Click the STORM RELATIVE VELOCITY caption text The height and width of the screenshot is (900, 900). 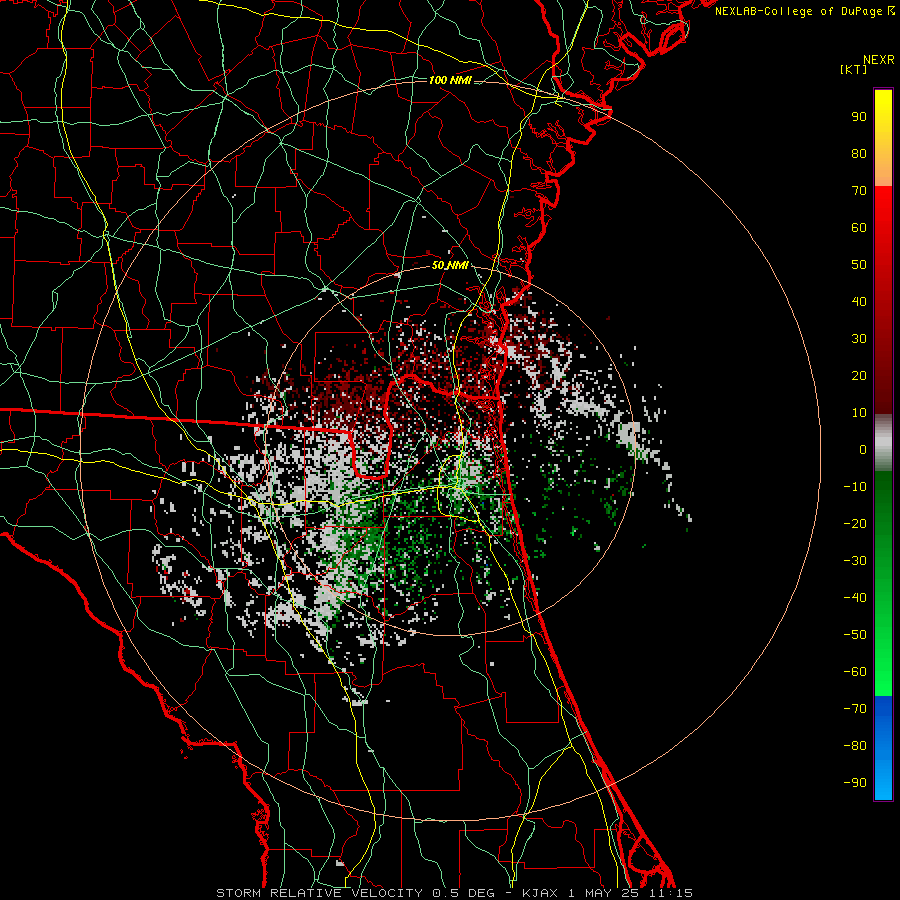click(319, 893)
